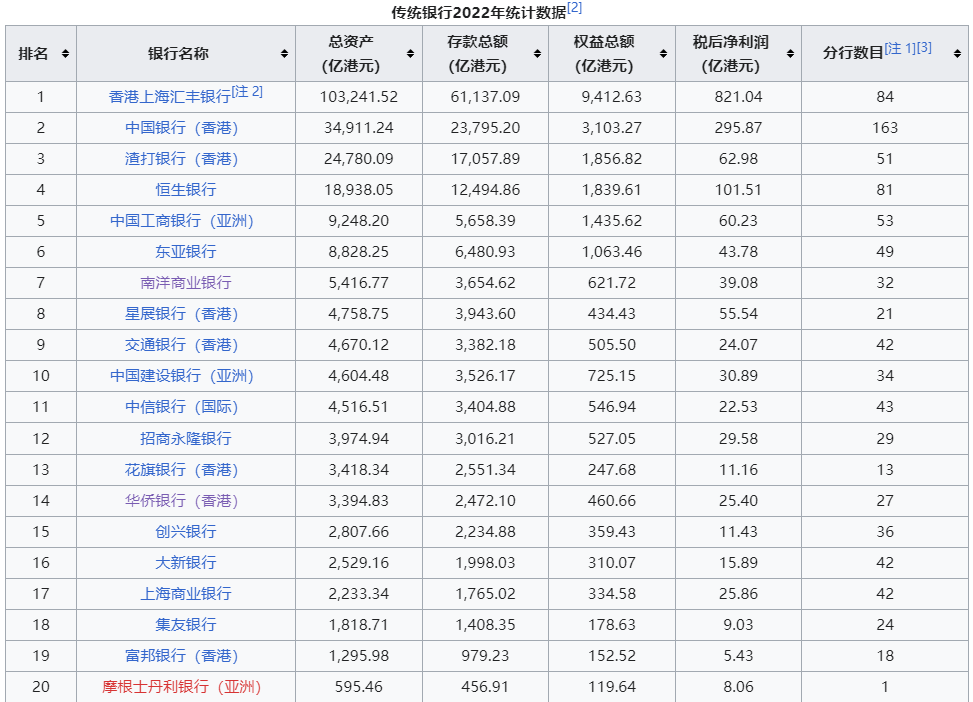Select the total assets value 4,670.12

pyautogui.click(x=359, y=345)
